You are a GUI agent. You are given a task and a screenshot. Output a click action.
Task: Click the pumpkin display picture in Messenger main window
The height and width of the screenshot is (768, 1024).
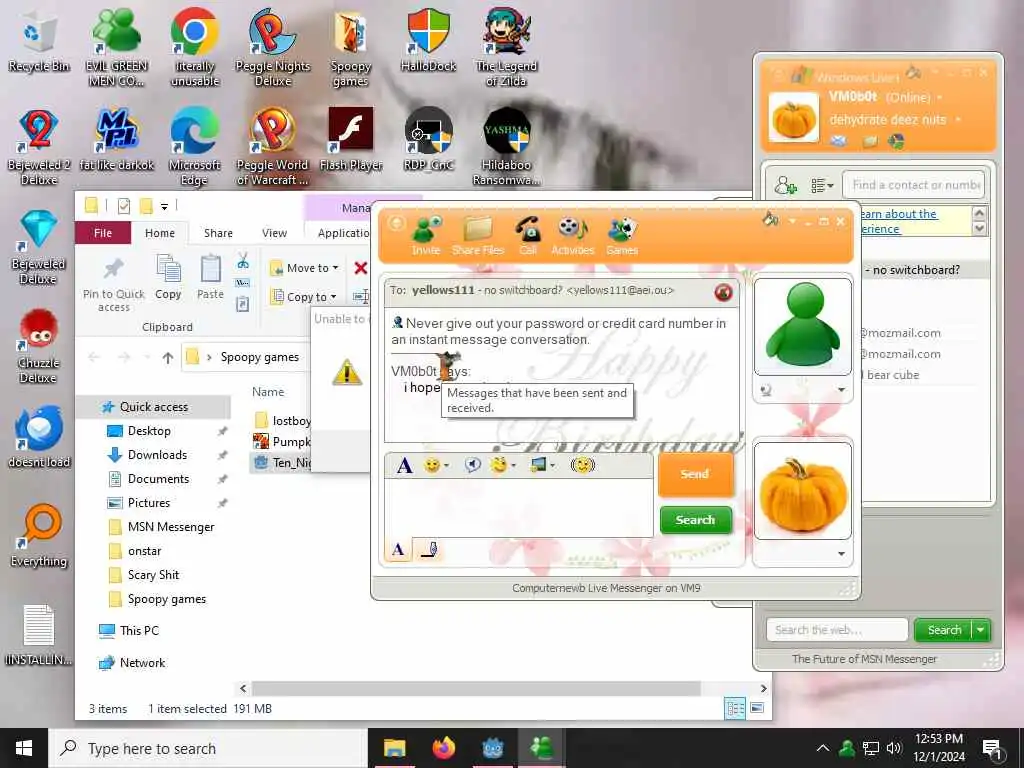pos(793,118)
